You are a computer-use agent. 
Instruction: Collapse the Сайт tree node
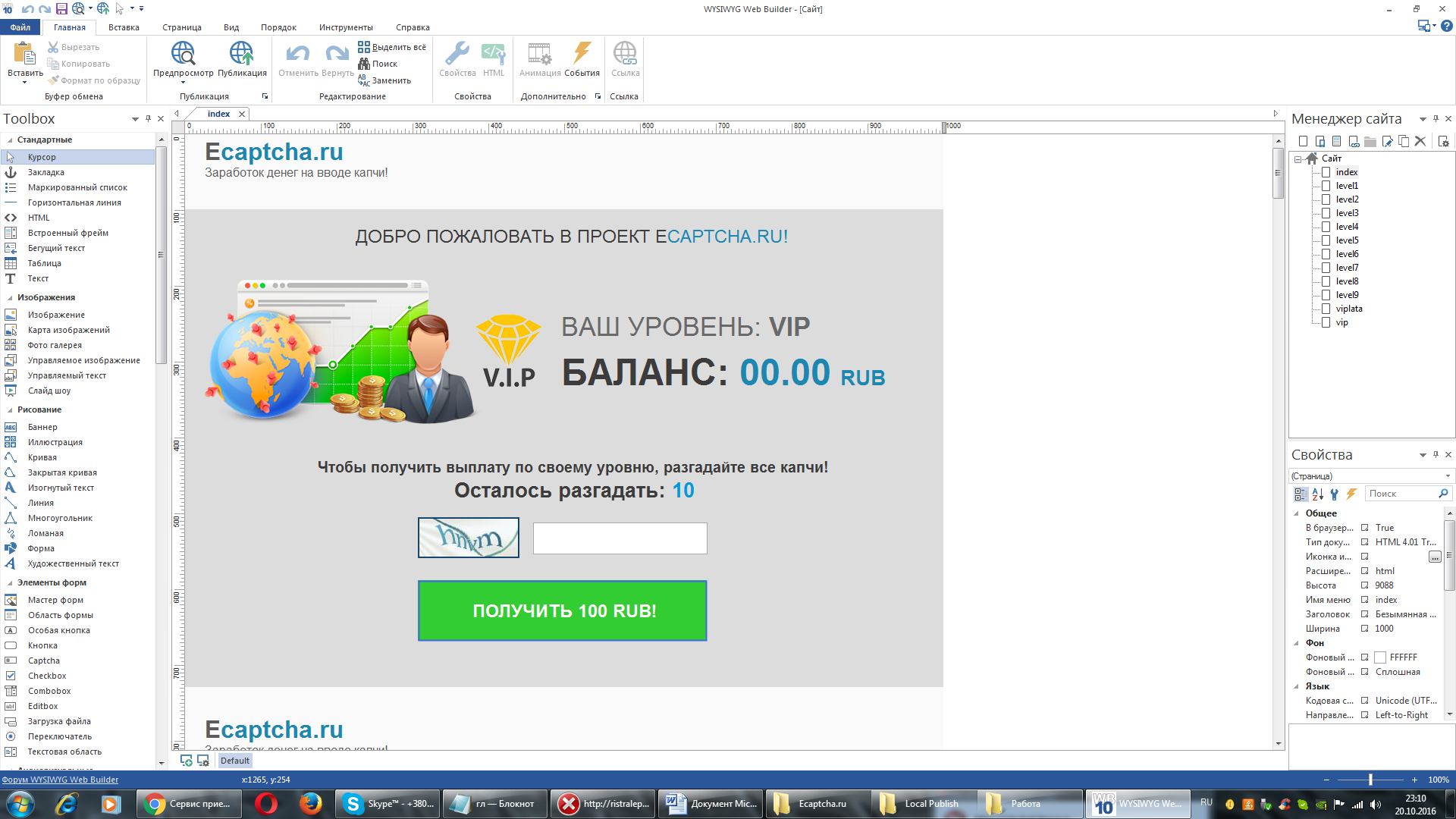(x=1298, y=159)
